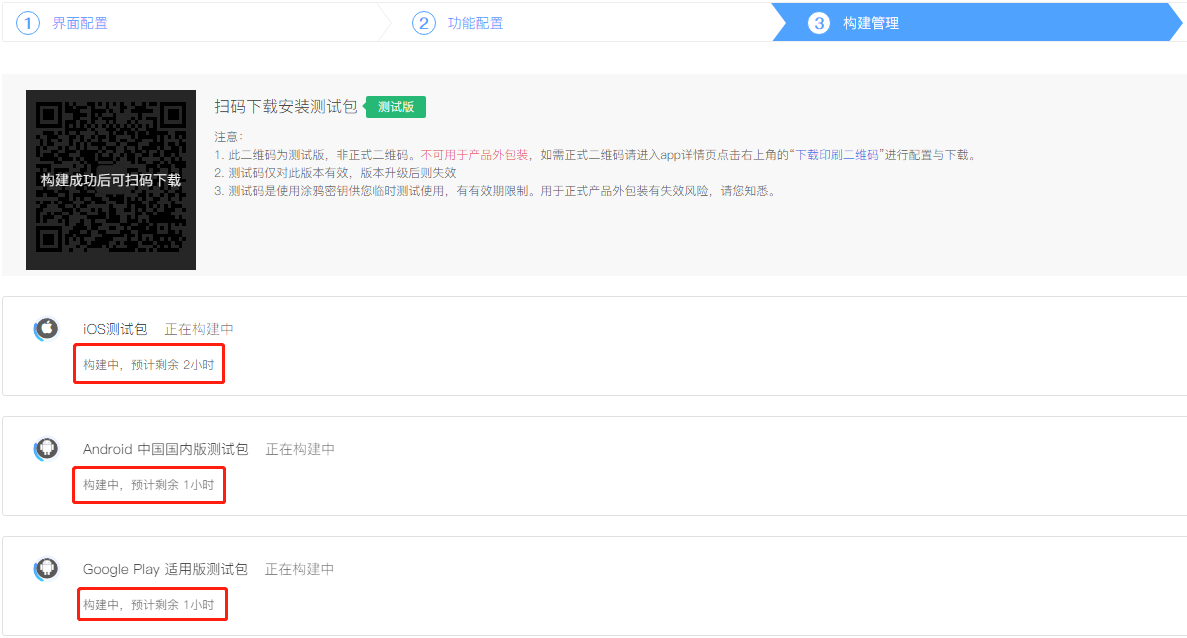
Task: Click Android 中国国内版 status 正在构建中
Action: click(300, 450)
